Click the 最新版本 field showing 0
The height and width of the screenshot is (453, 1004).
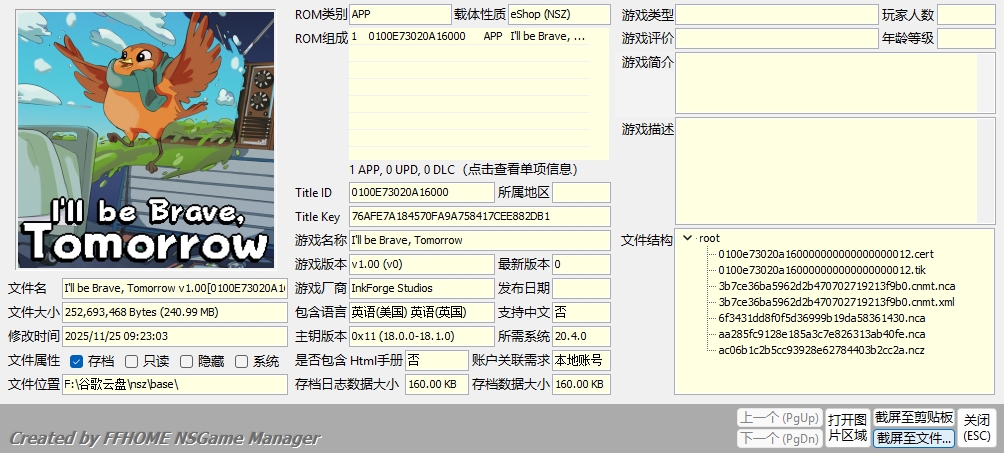(x=581, y=265)
